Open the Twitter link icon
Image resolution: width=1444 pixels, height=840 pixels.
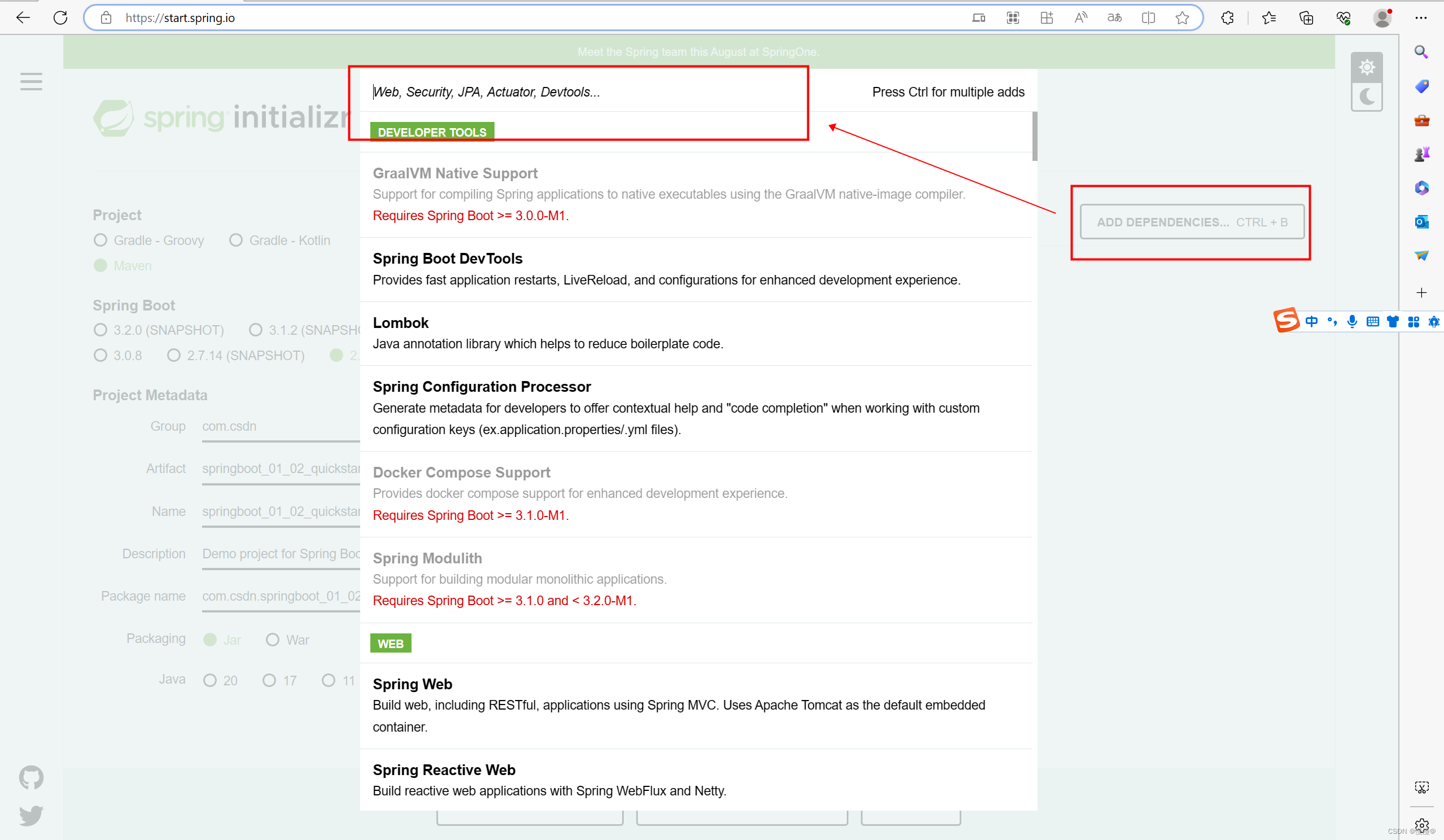click(x=31, y=815)
